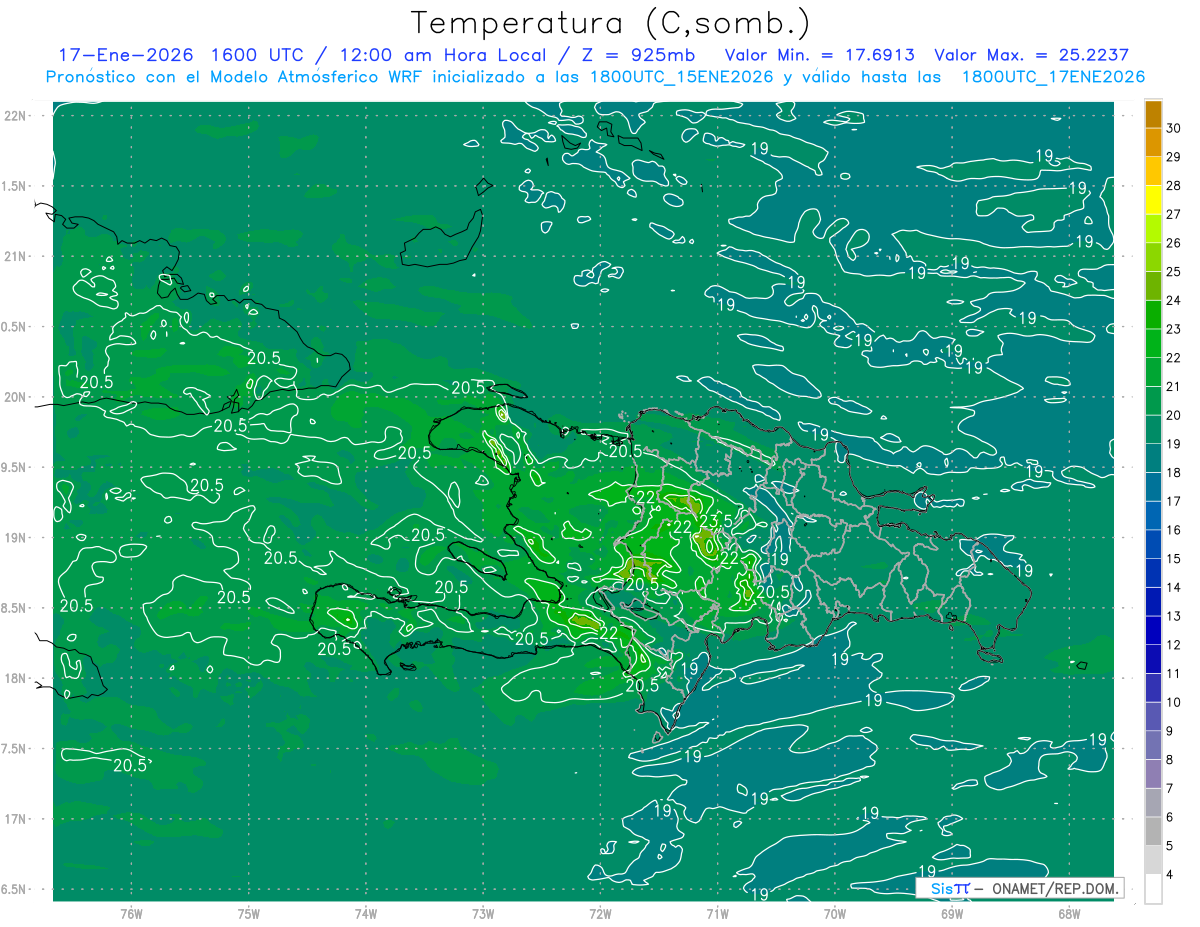Click the legend scale value "24"

[x=1174, y=300]
